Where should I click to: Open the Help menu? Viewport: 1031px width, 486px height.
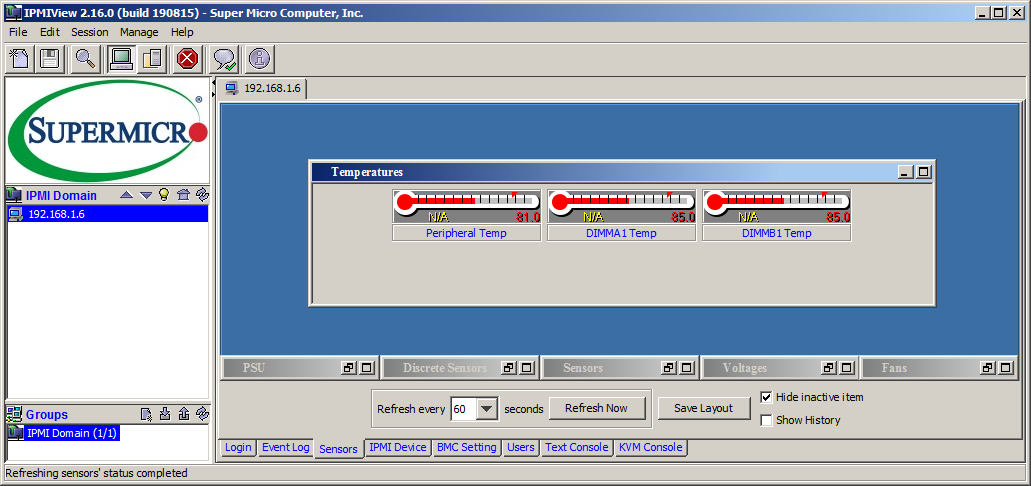[182, 32]
